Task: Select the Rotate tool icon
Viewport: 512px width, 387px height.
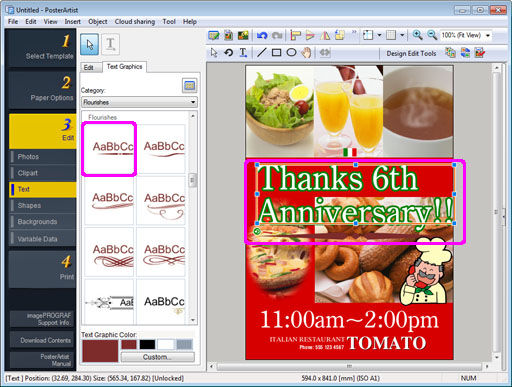Action: coord(228,53)
